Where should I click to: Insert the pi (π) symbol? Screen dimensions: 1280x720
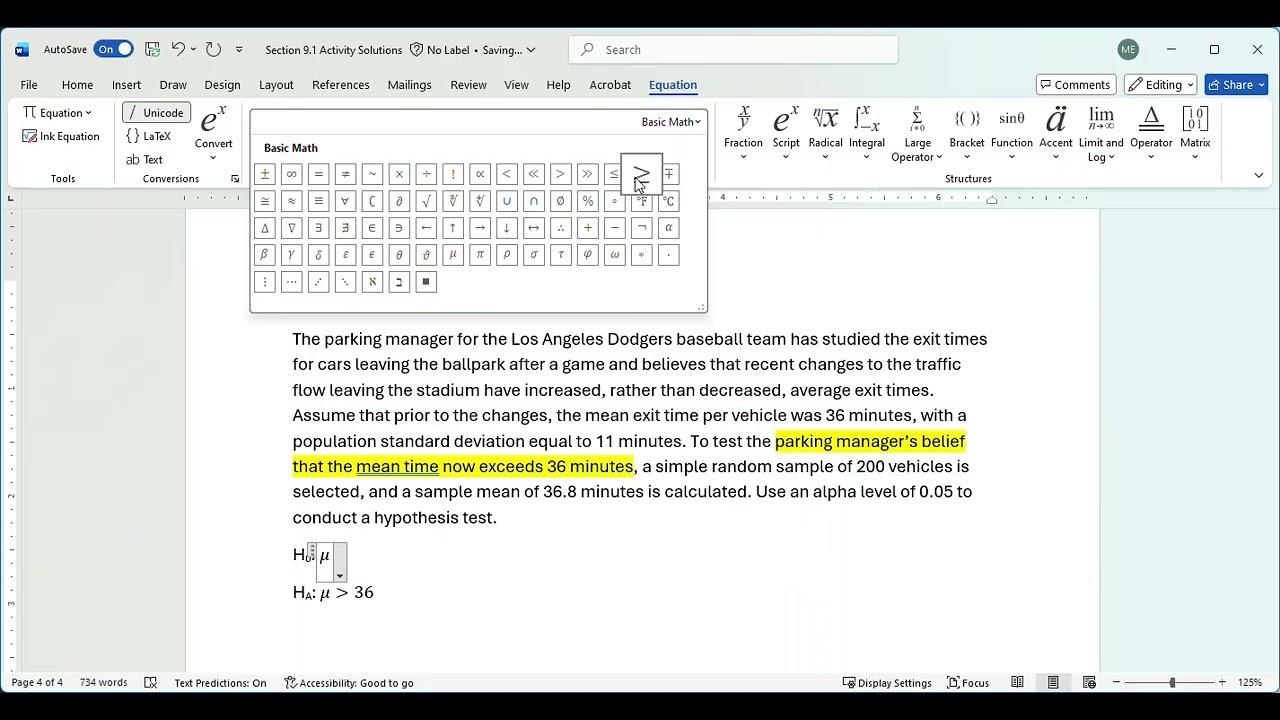click(x=480, y=255)
